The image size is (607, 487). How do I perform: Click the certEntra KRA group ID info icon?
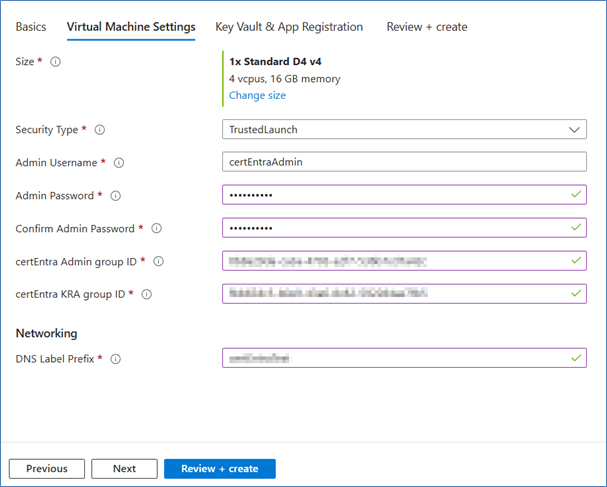pos(147,295)
